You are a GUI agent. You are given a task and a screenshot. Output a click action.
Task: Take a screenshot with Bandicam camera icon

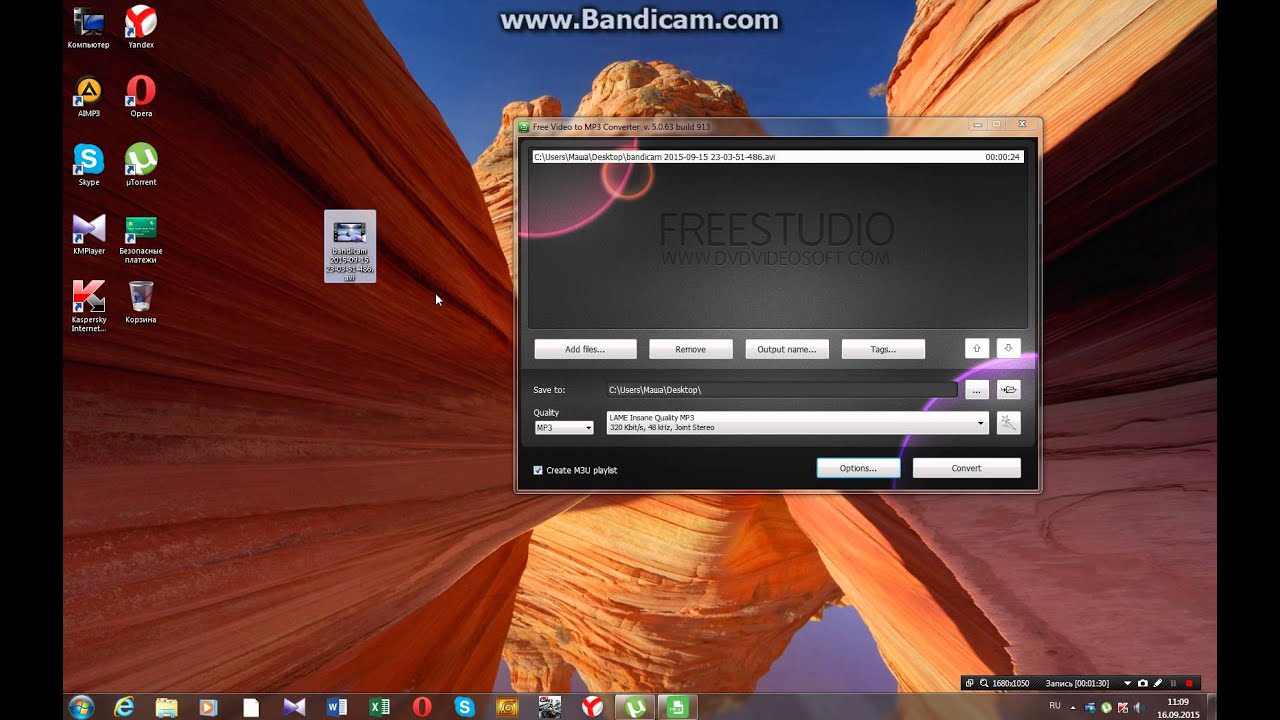pos(1142,683)
